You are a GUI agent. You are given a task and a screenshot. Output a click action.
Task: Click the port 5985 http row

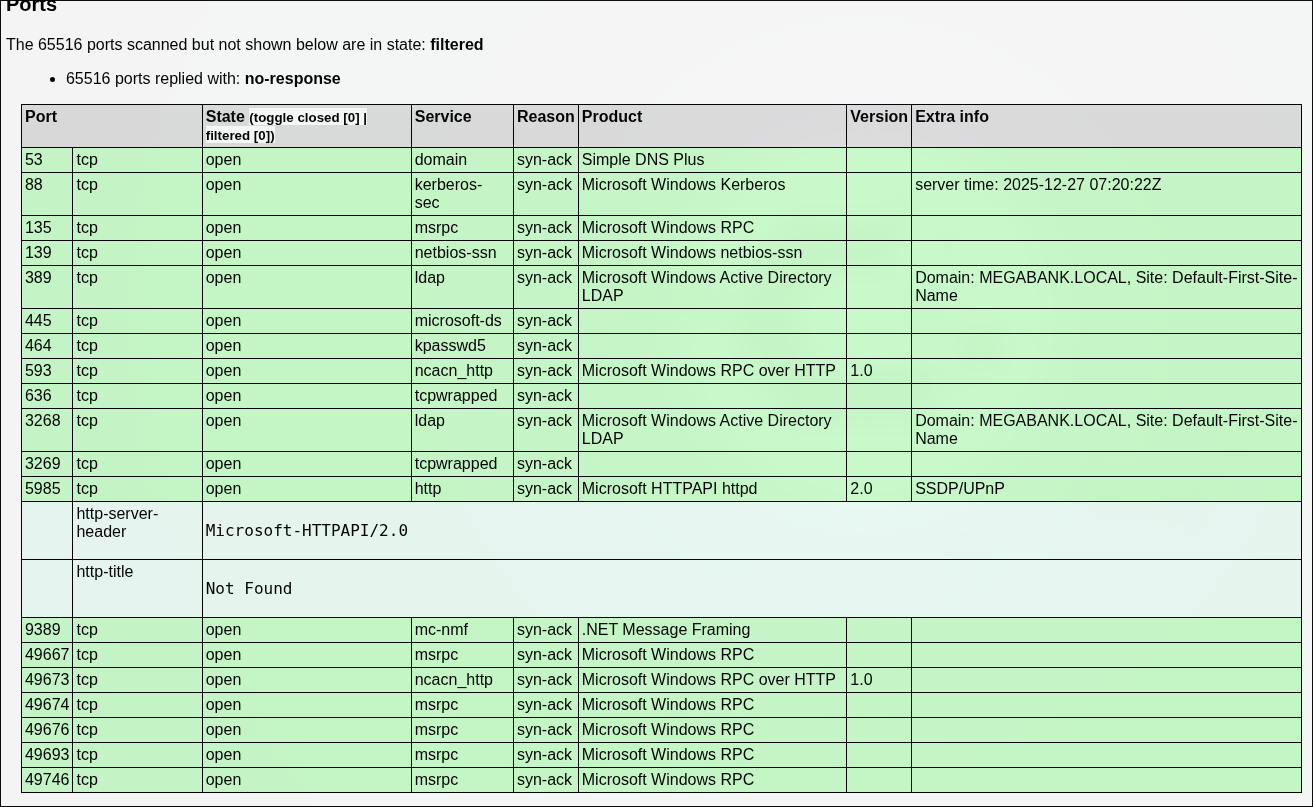[x=661, y=489]
